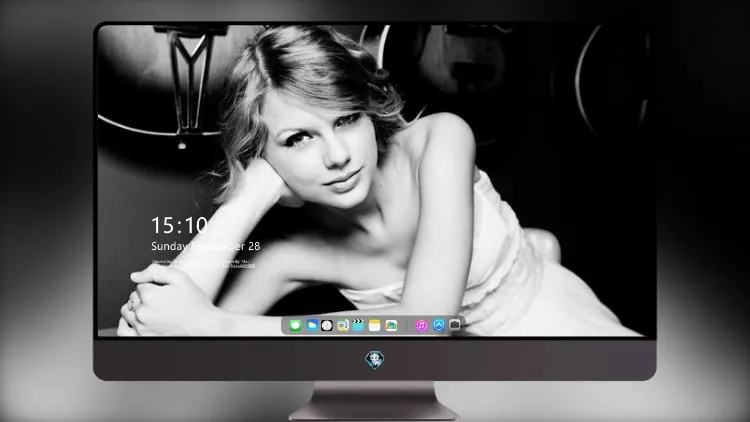Image resolution: width=750 pixels, height=422 pixels.
Task: Launch the clapperboard video app in dock
Action: click(x=358, y=325)
